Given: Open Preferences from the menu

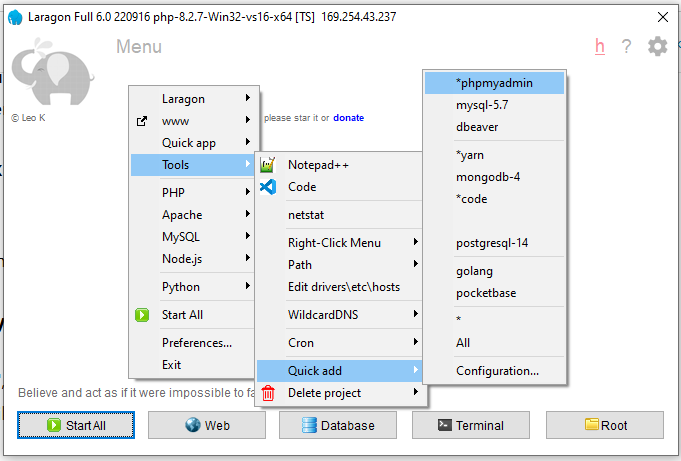Looking at the screenshot, I should coord(196,343).
